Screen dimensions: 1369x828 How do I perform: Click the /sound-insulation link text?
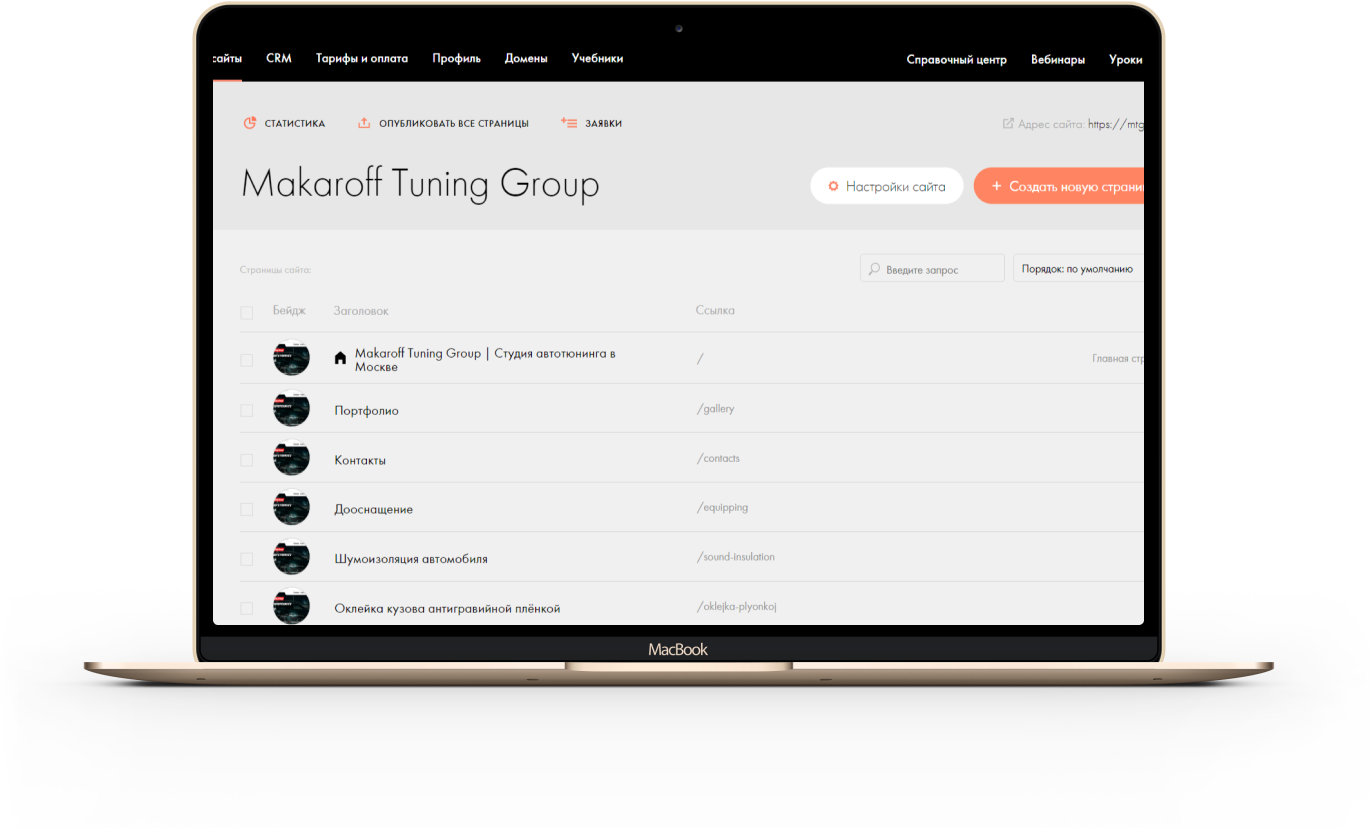[x=736, y=557]
